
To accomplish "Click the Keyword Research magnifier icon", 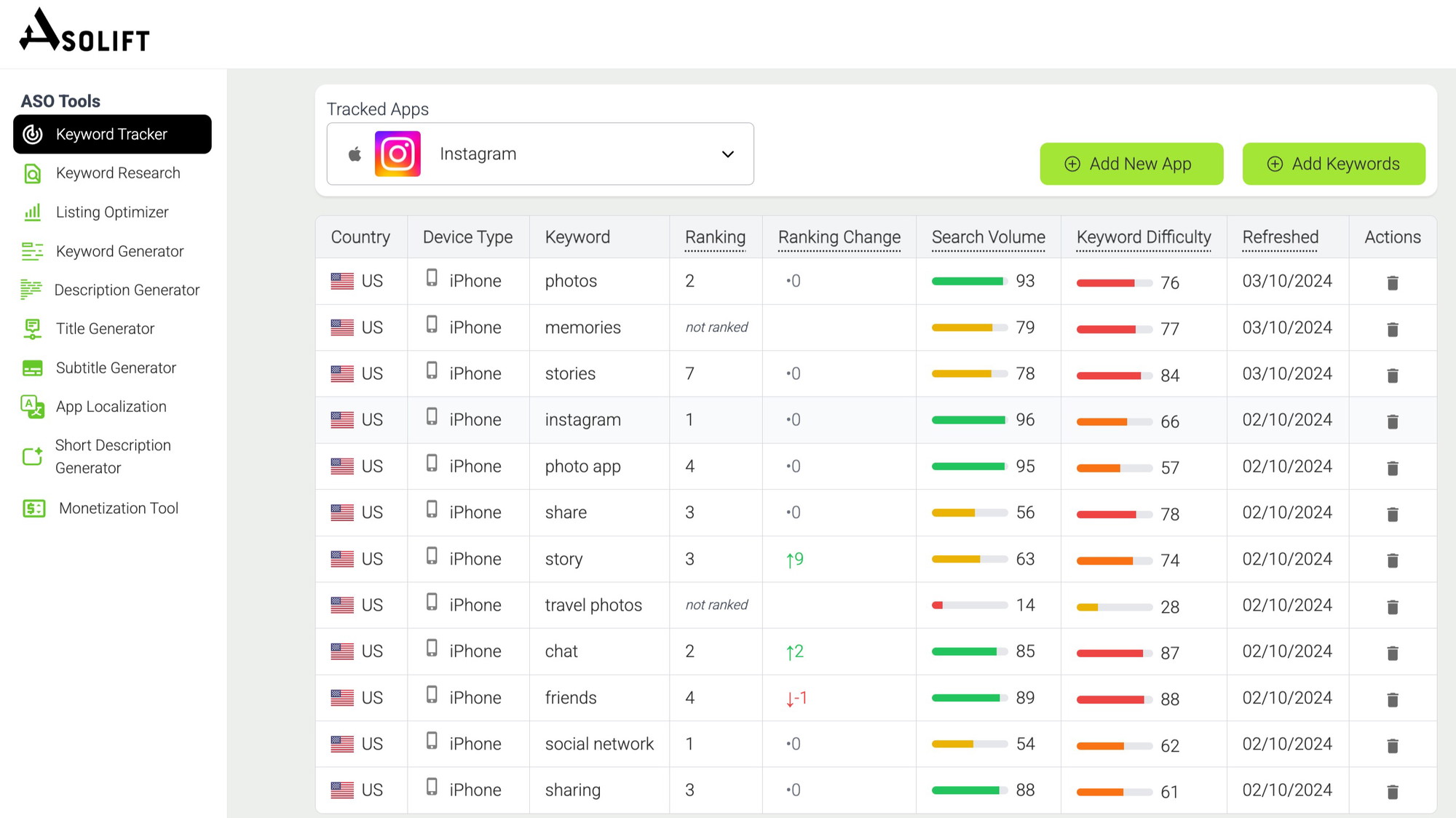I will pyautogui.click(x=33, y=173).
